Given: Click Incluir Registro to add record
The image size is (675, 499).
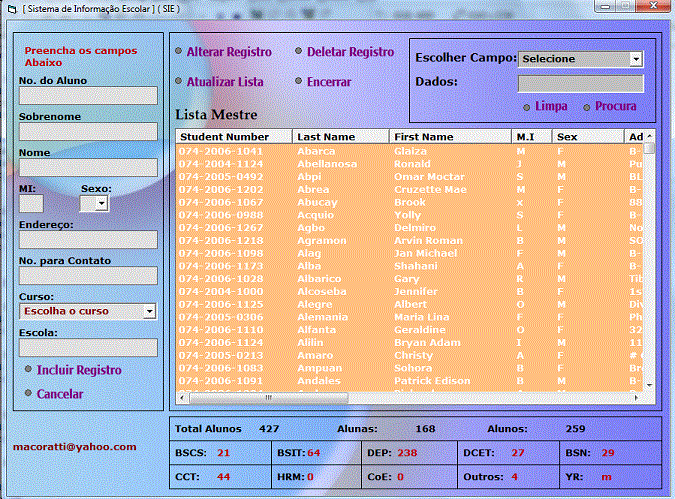Looking at the screenshot, I should (x=78, y=370).
